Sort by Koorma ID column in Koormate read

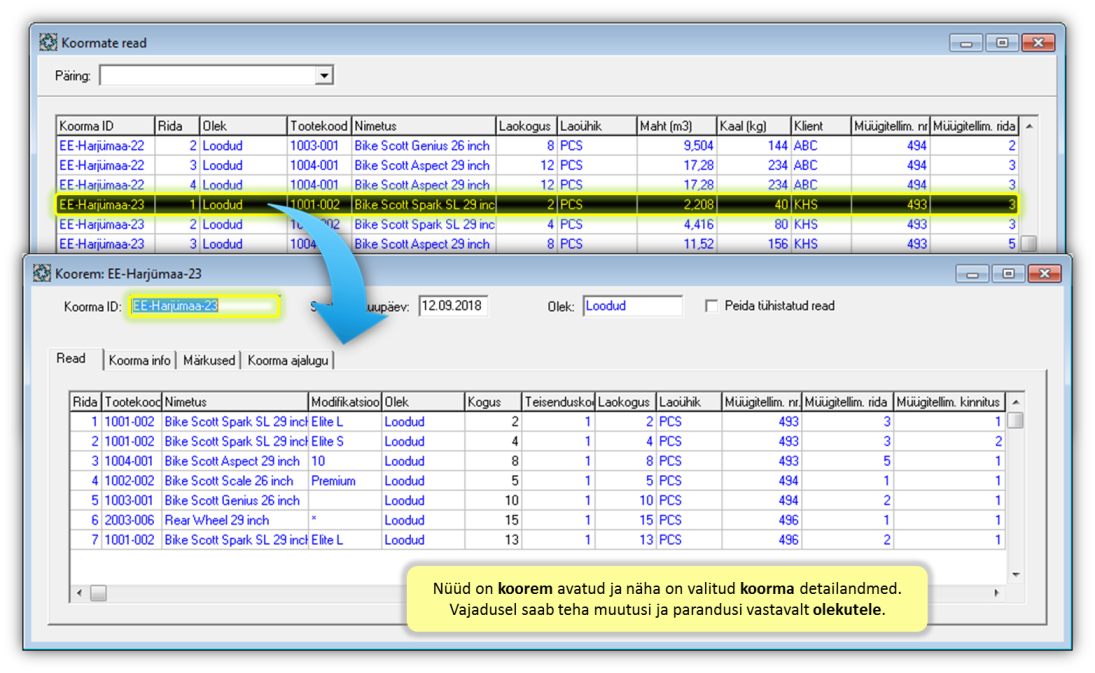105,126
